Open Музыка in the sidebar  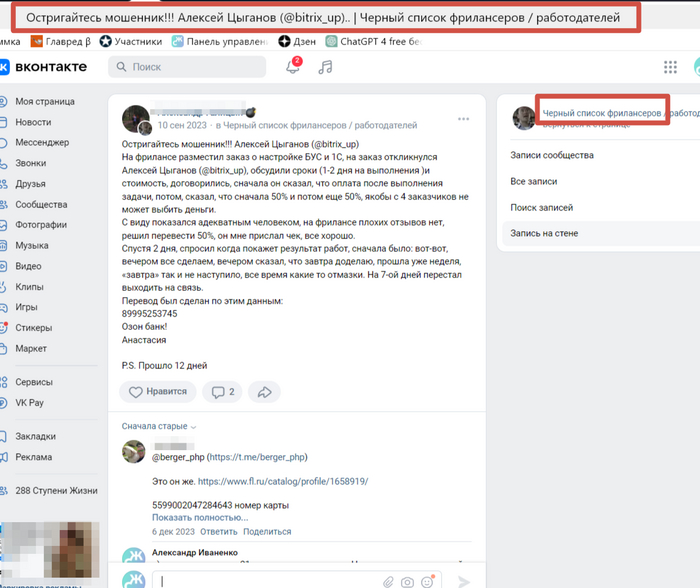[x=32, y=246]
